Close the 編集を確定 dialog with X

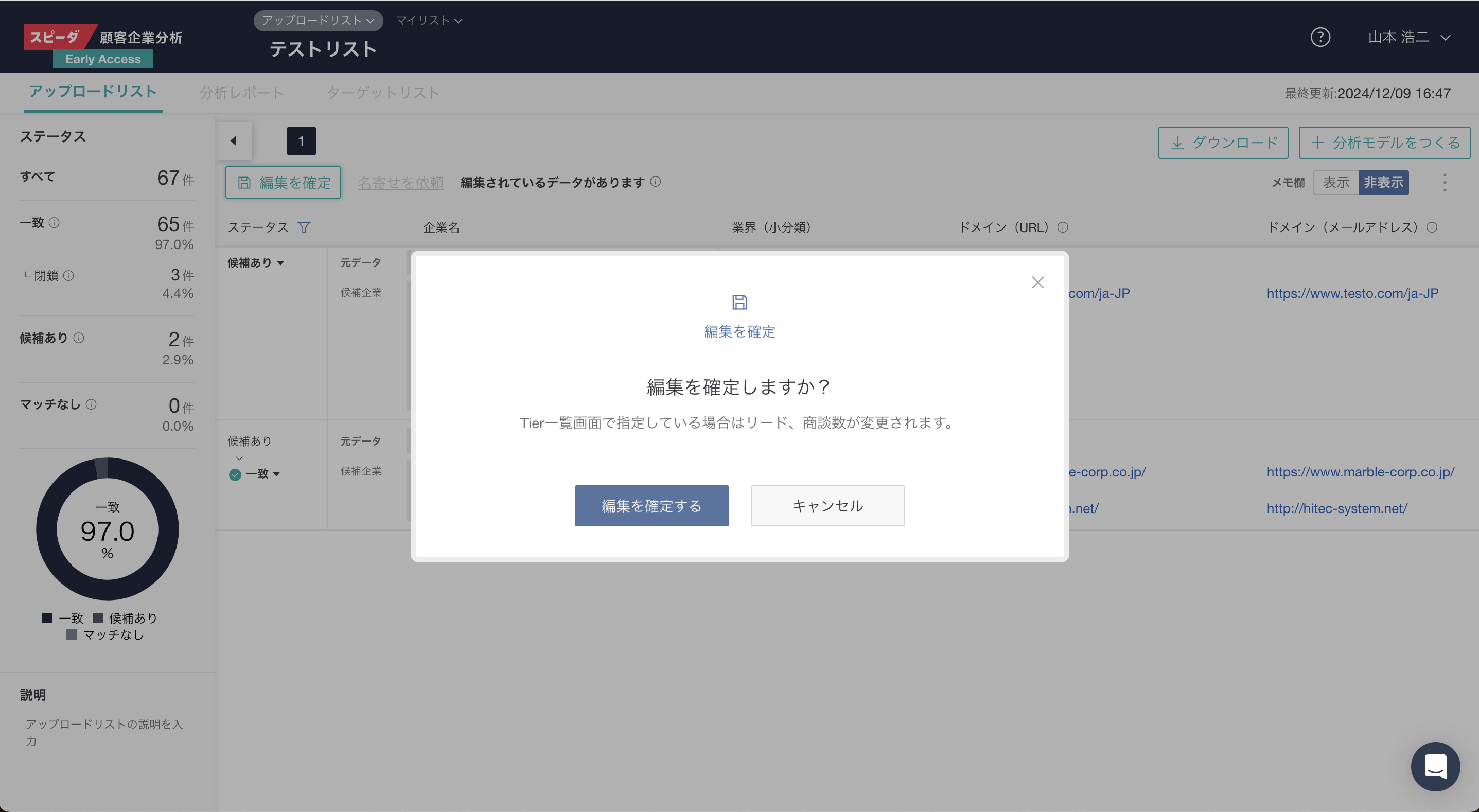(x=1037, y=283)
